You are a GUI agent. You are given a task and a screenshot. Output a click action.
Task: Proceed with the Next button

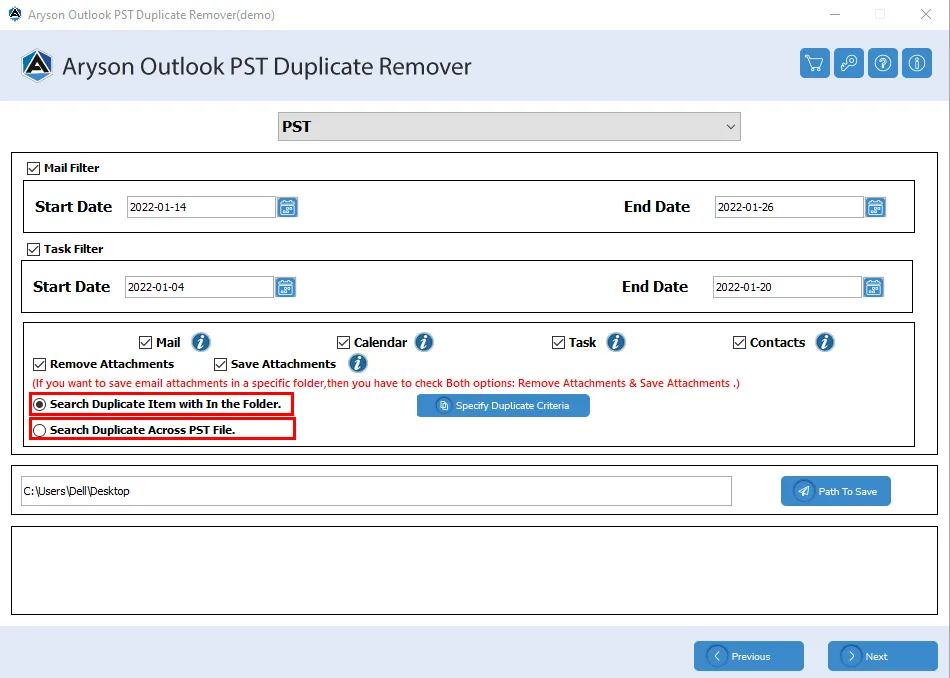(883, 656)
